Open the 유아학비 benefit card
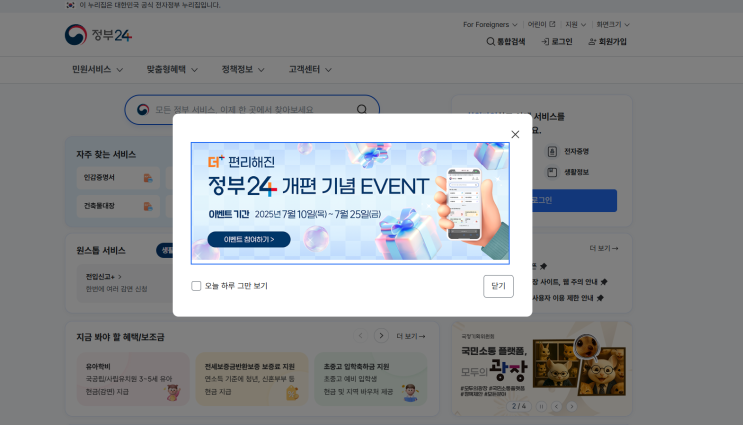This screenshot has height=425, width=743. pyautogui.click(x=133, y=379)
